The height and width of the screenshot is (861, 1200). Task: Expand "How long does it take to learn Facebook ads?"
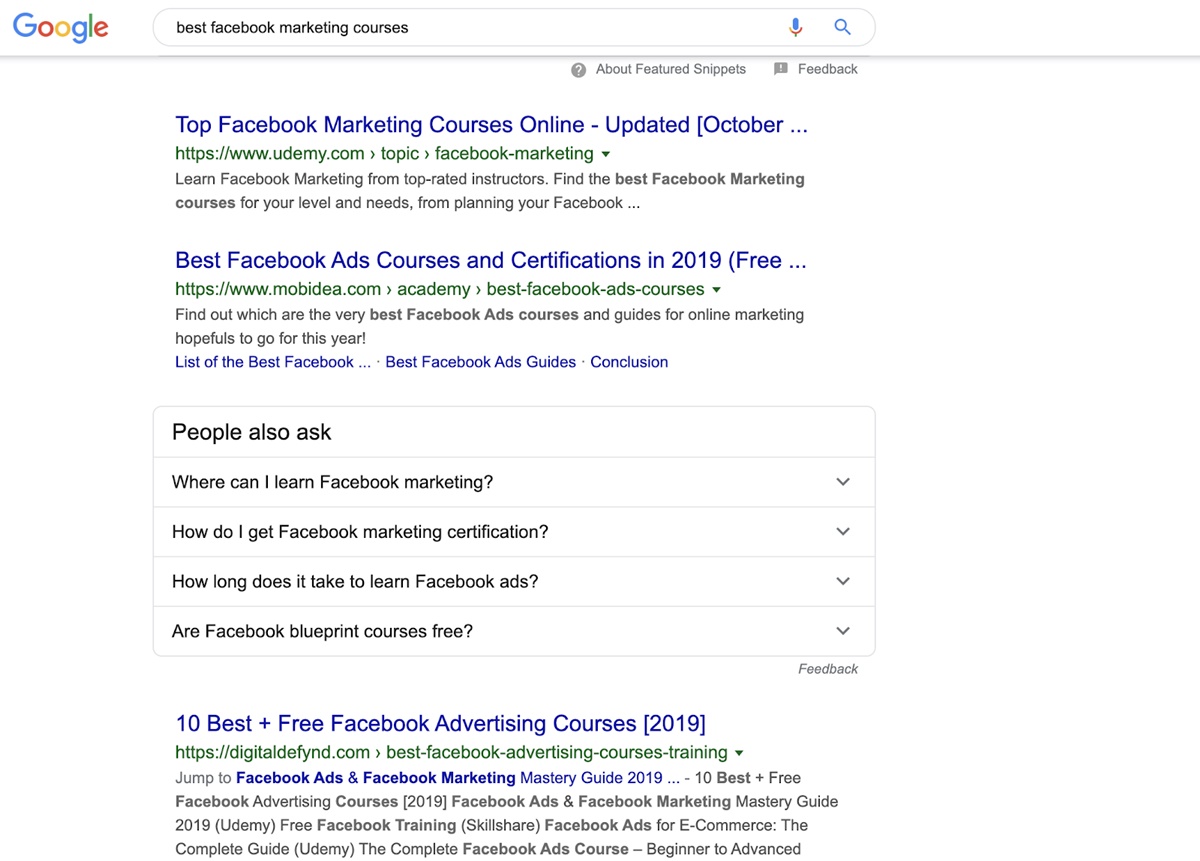coord(843,582)
